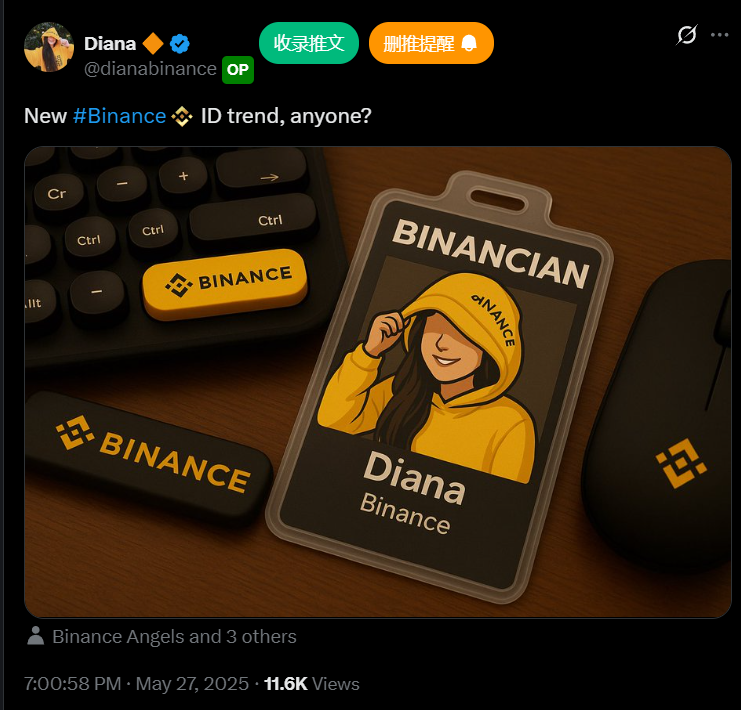Click the 11.6K Views count
The height and width of the screenshot is (710, 741).
[x=311, y=684]
